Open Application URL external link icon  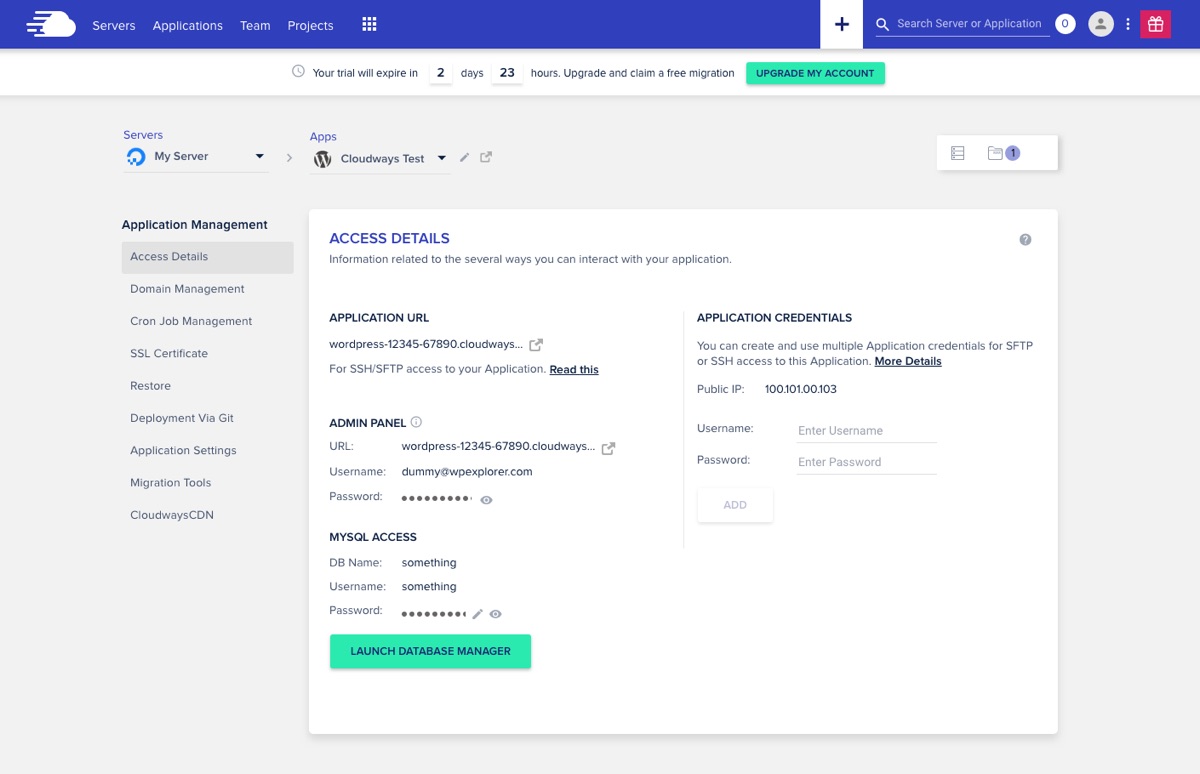coord(536,345)
